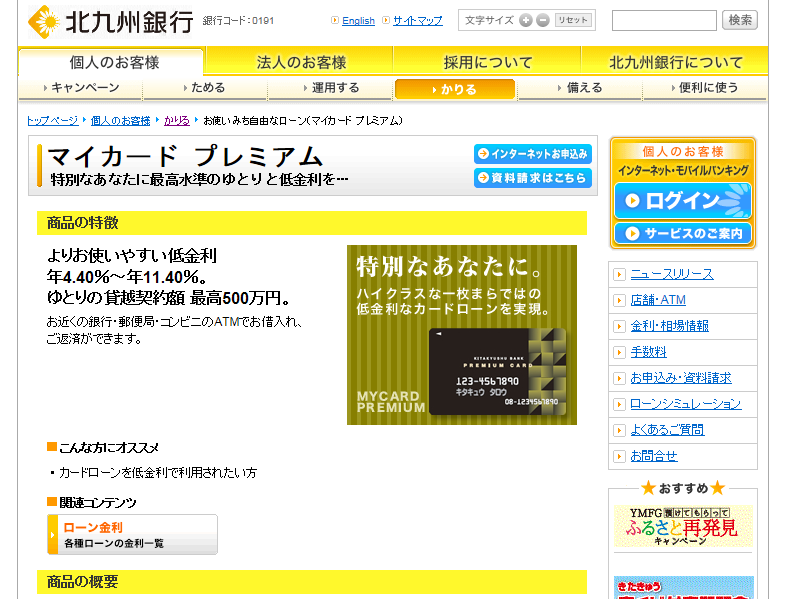786x599 pixels.
Task: Click arrow icon beside 手数料
Action: (x=619, y=352)
